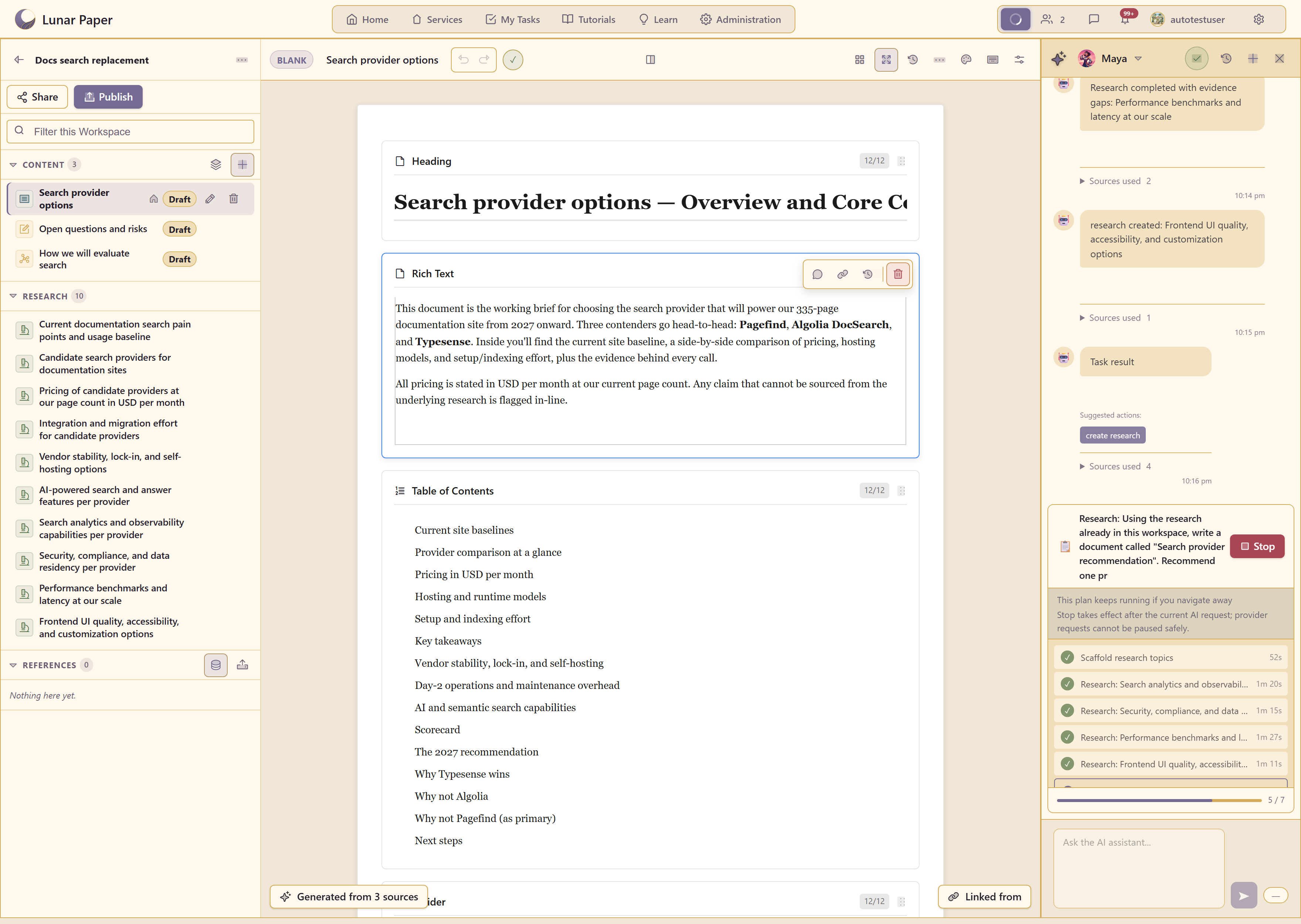Click the layers stack icon in Content section
The image size is (1301, 924).
coord(215,165)
